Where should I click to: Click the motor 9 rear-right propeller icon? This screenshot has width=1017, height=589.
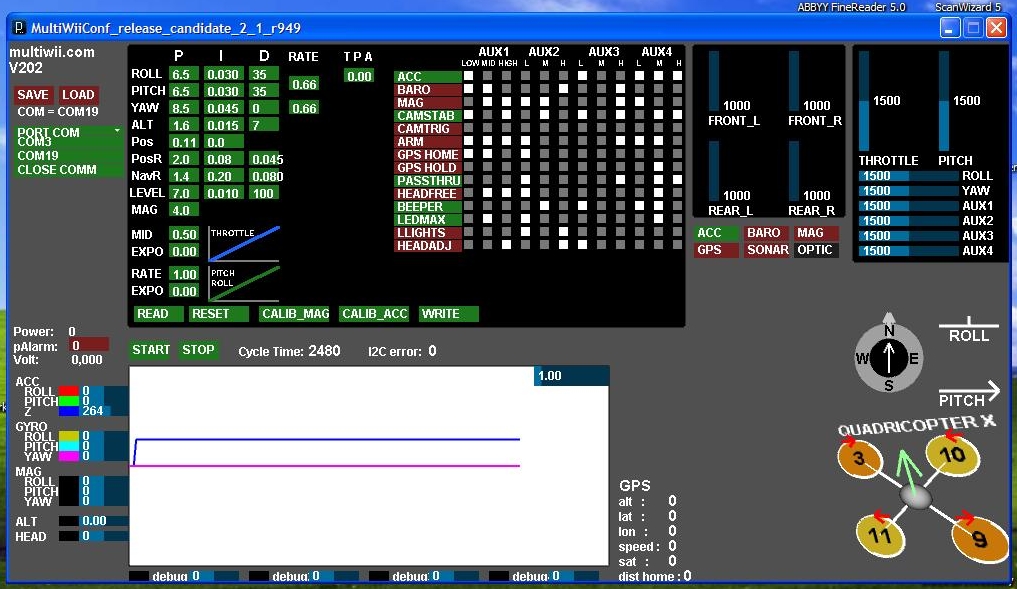978,538
